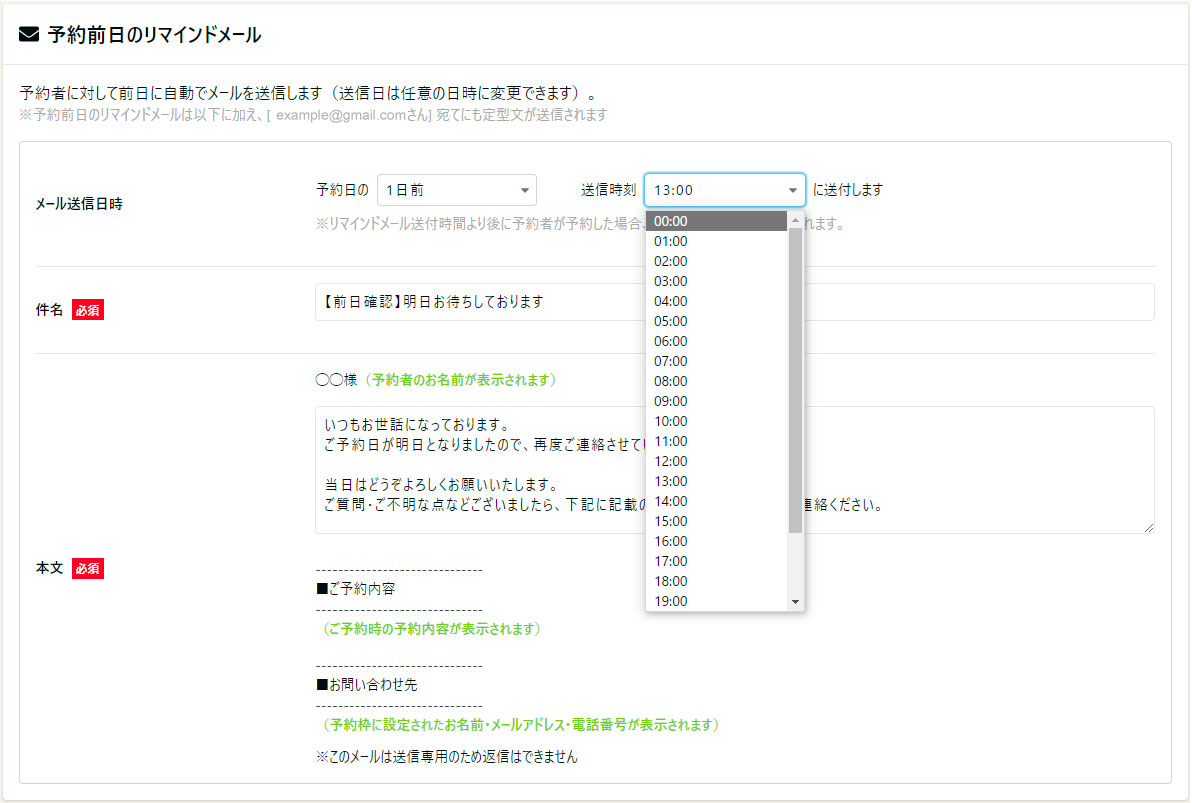1192x803 pixels.
Task: Choose 19:00 in the time list
Action: [x=716, y=601]
